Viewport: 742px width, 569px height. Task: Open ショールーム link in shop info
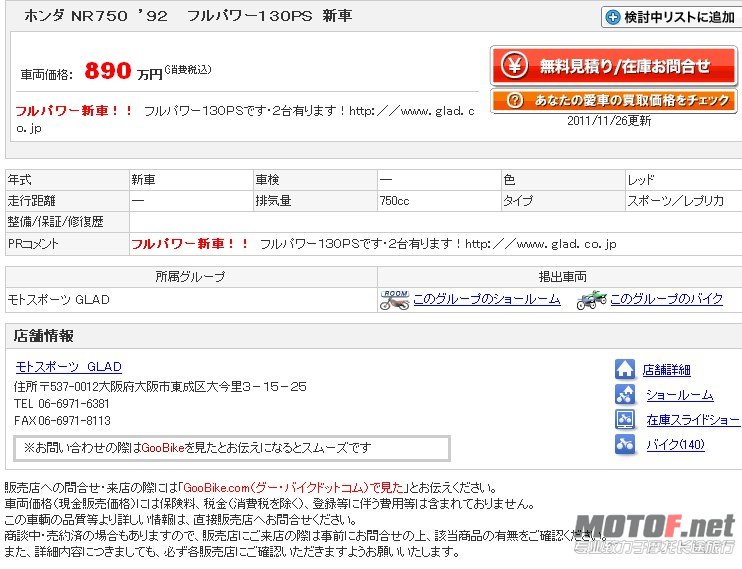680,395
